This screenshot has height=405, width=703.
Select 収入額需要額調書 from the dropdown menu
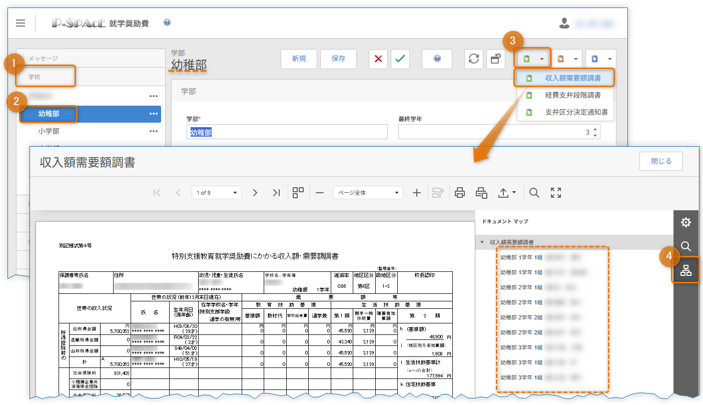[x=564, y=78]
